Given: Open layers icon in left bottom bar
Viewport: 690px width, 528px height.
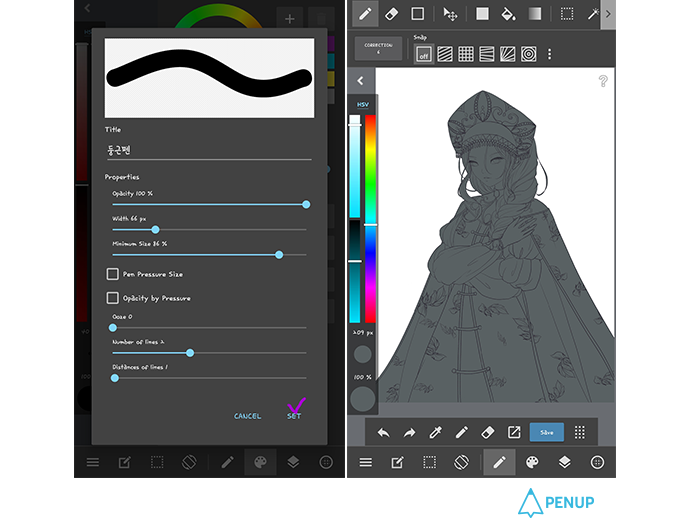Looking at the screenshot, I should (293, 462).
